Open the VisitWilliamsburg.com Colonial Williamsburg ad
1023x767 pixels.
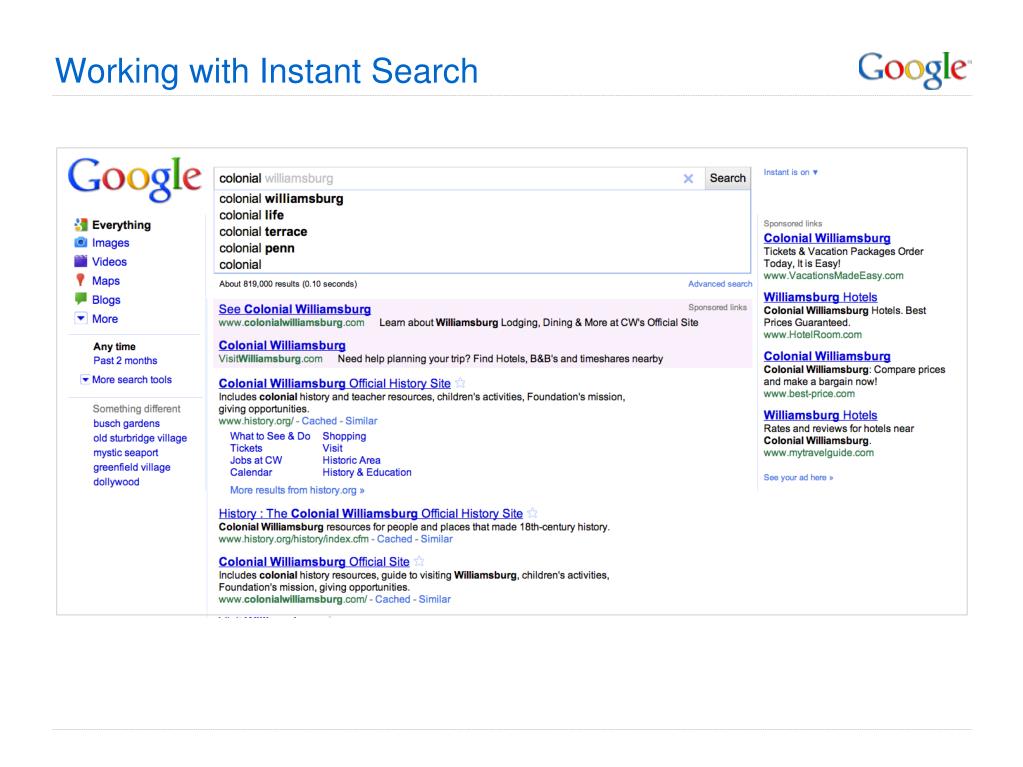coord(282,346)
